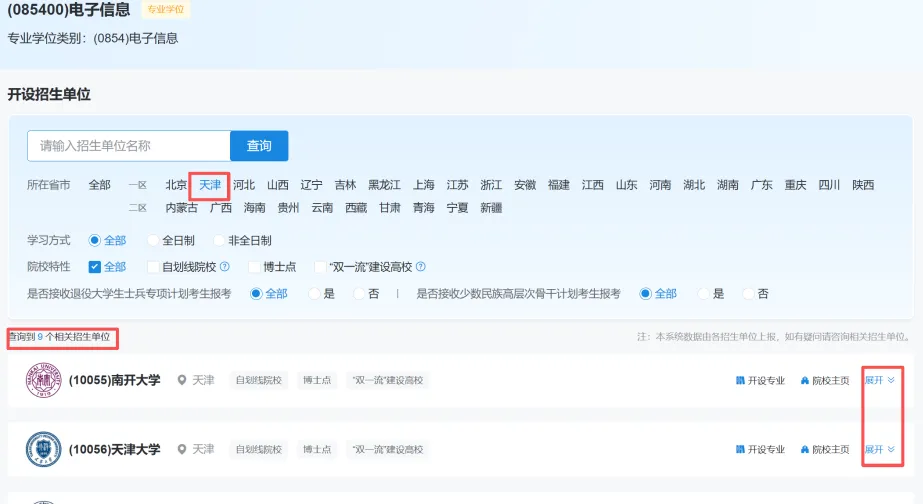Filter by province 天津
The width and height of the screenshot is (923, 504).
pos(210,185)
